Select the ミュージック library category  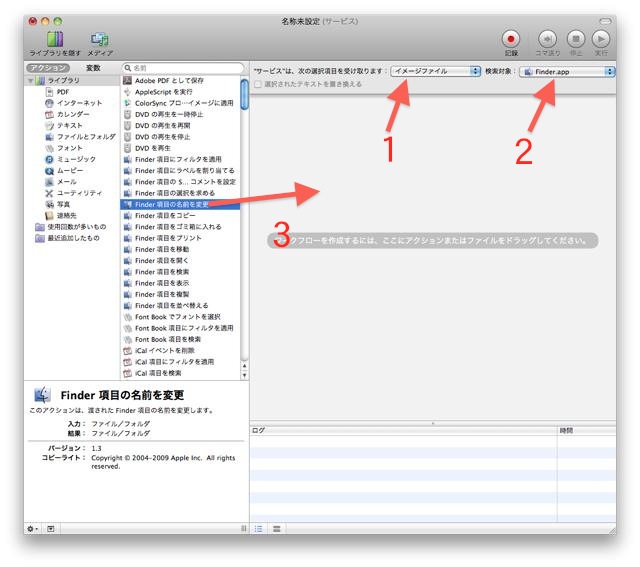[76, 159]
